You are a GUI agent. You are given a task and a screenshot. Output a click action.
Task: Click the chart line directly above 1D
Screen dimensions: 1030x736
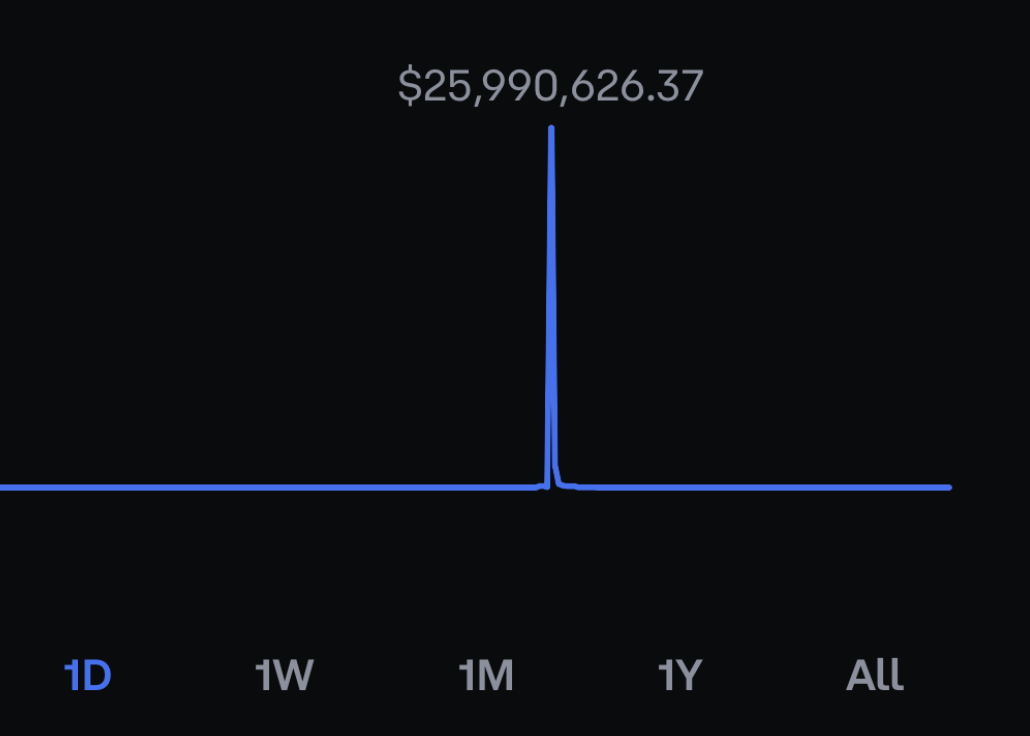[x=88, y=488]
